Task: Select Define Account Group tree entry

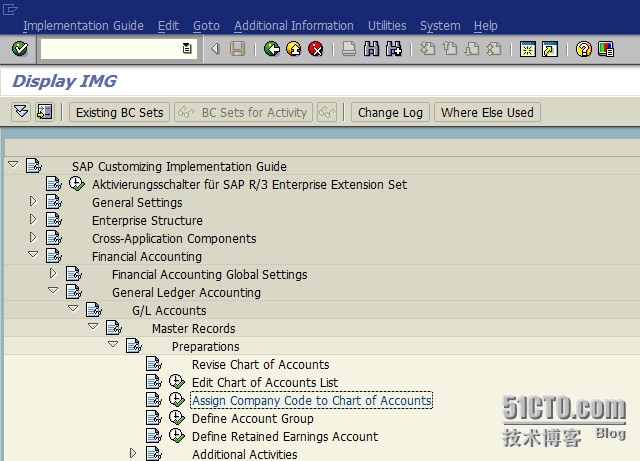Action: (x=253, y=418)
